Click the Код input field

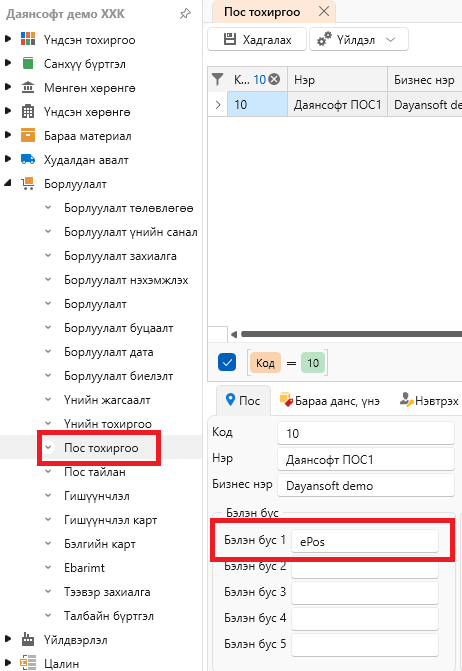[366, 433]
